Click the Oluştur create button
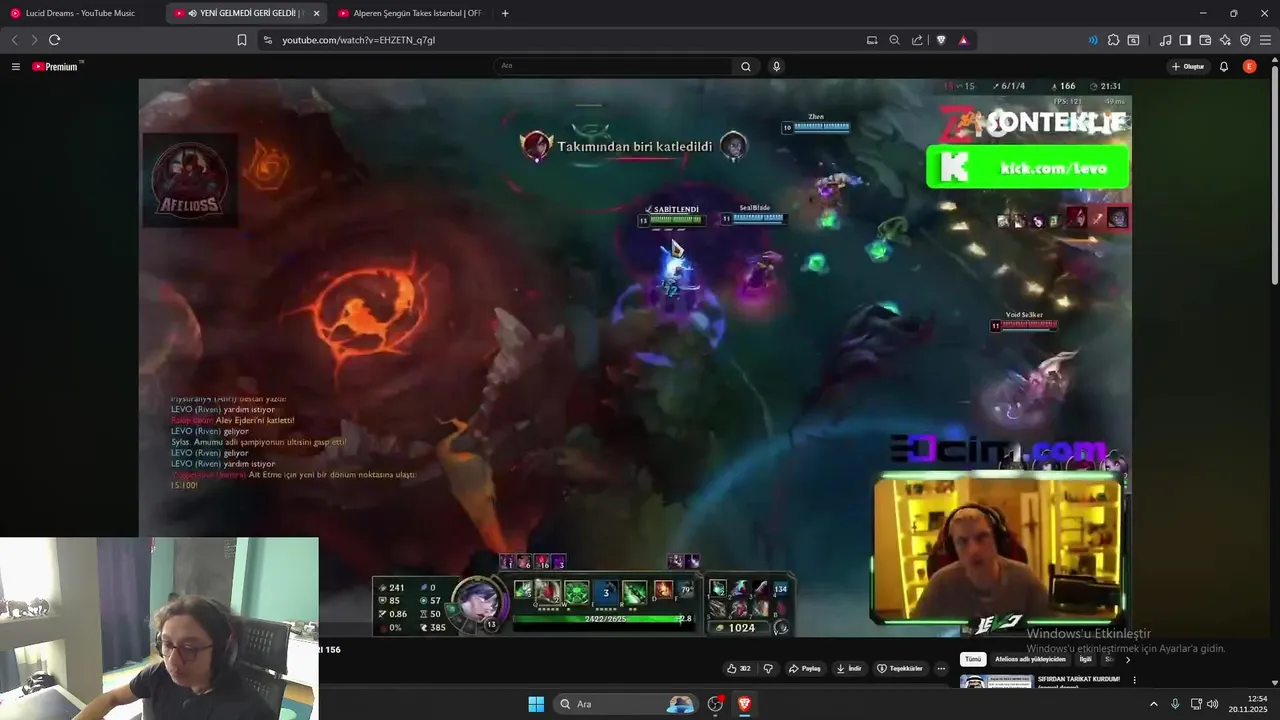 point(1188,66)
